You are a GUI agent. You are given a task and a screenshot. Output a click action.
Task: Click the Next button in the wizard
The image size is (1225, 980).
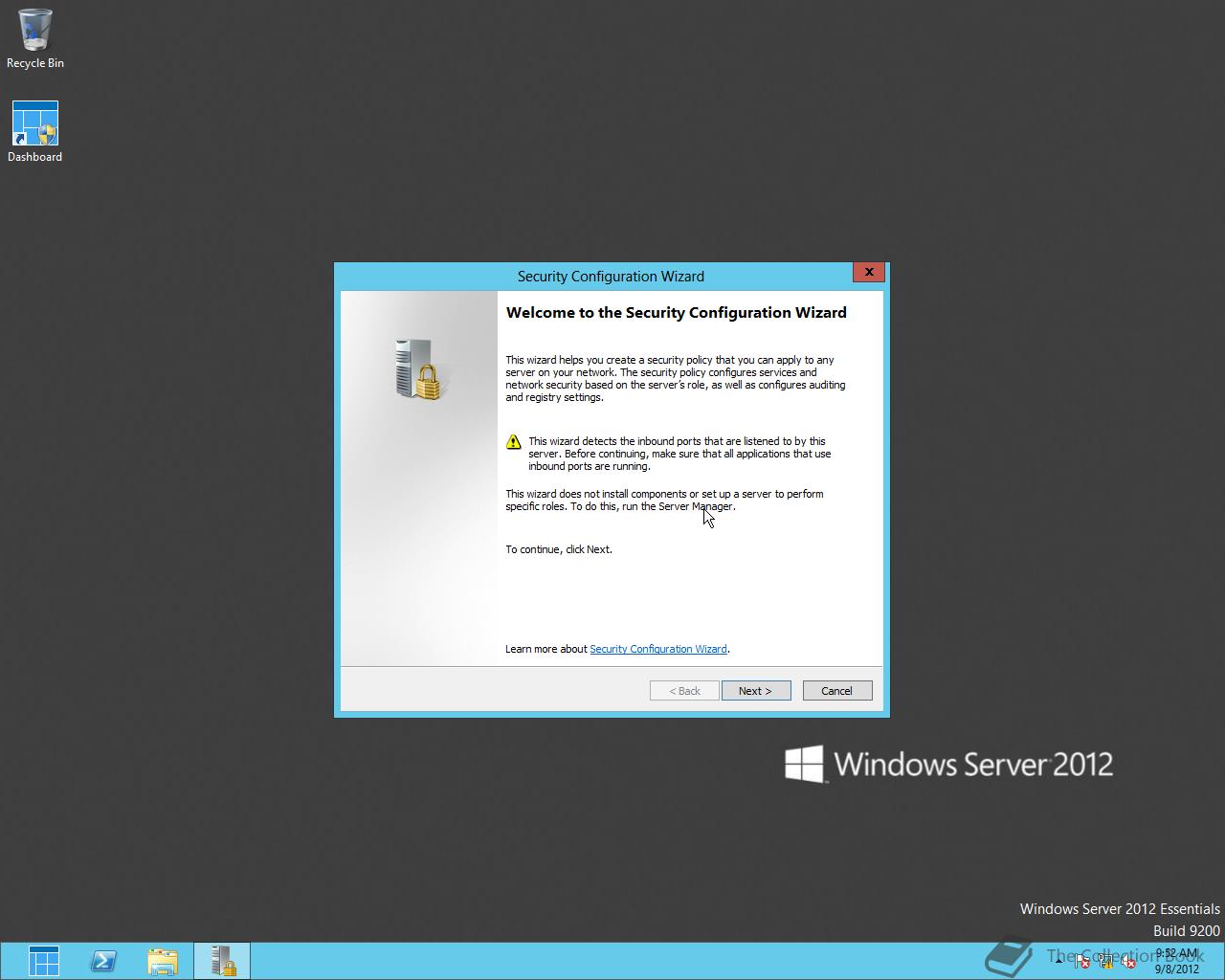click(x=756, y=691)
